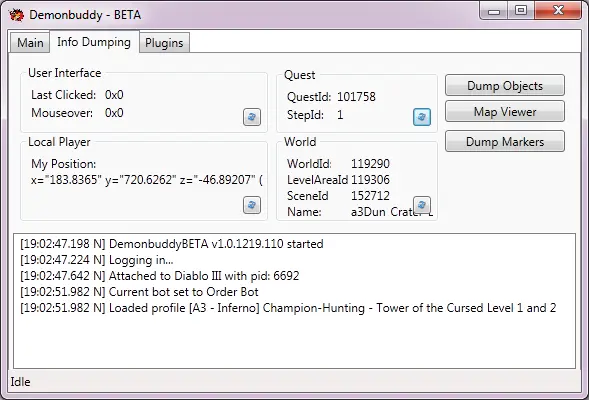Click the Demonbuddy app icon in title bar
589x400 pixels.
[x=17, y=15]
